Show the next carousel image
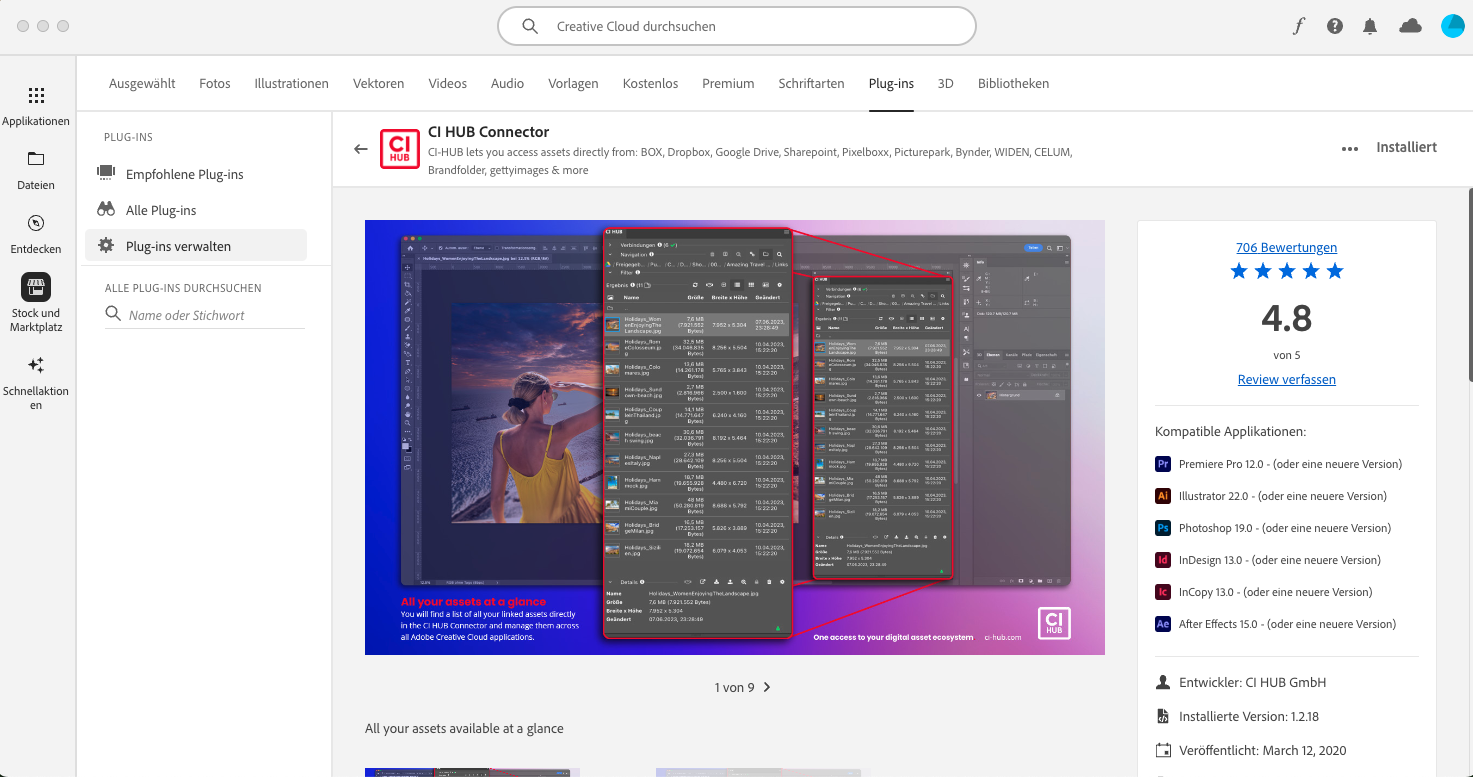This screenshot has height=777, width=1473. [x=766, y=687]
